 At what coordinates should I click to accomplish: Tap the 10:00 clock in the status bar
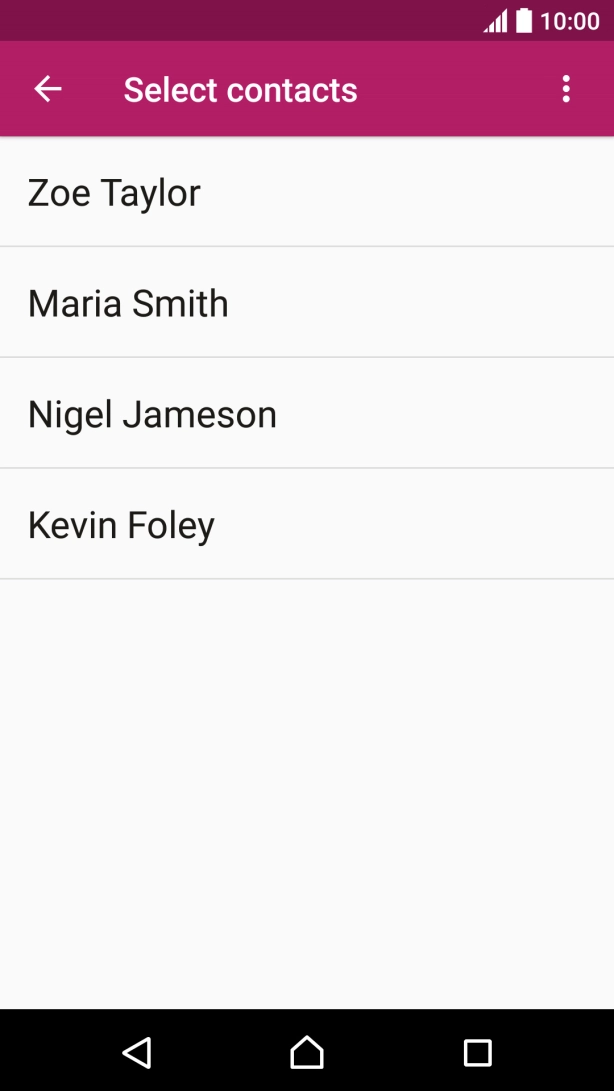point(569,21)
